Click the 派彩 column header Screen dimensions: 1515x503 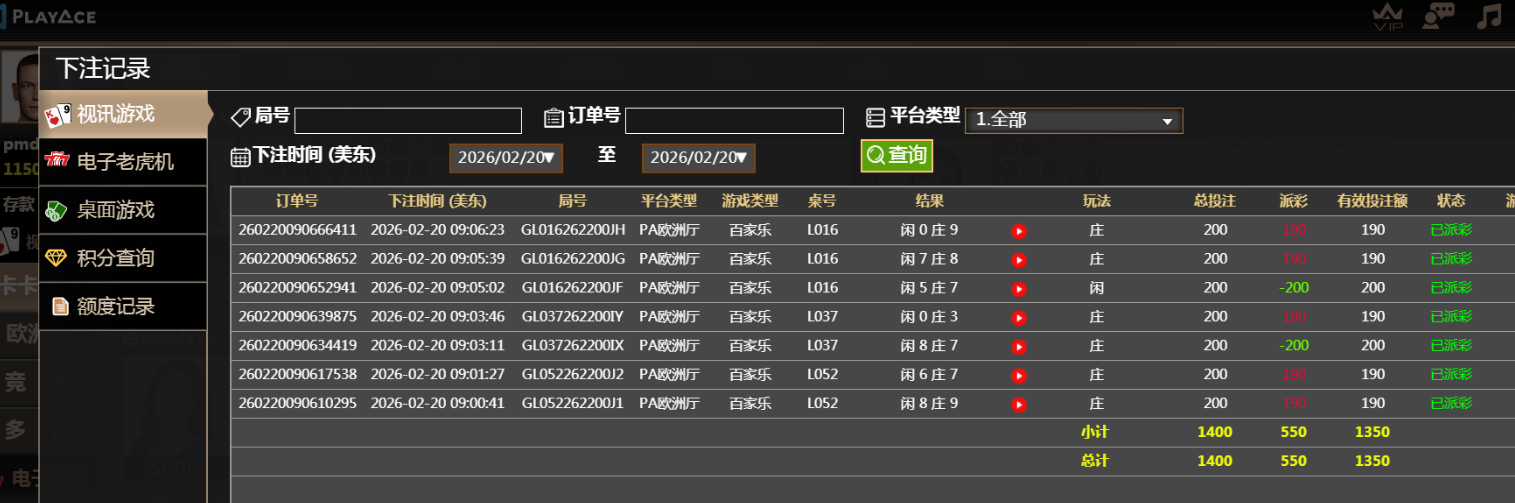pos(1293,201)
